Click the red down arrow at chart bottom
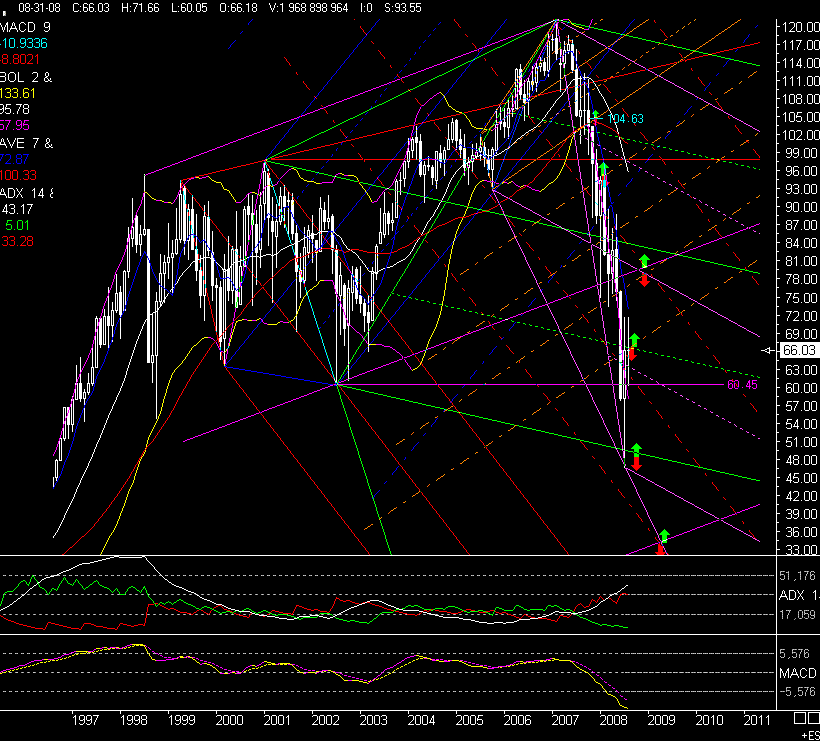Viewport: 820px width, 741px height. coord(662,548)
